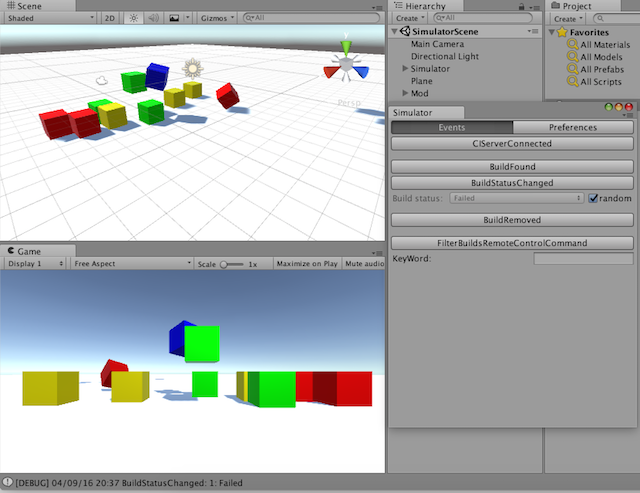Click the Hierarchy lock icon
Screen dimensions: 640x493
(521, 7)
